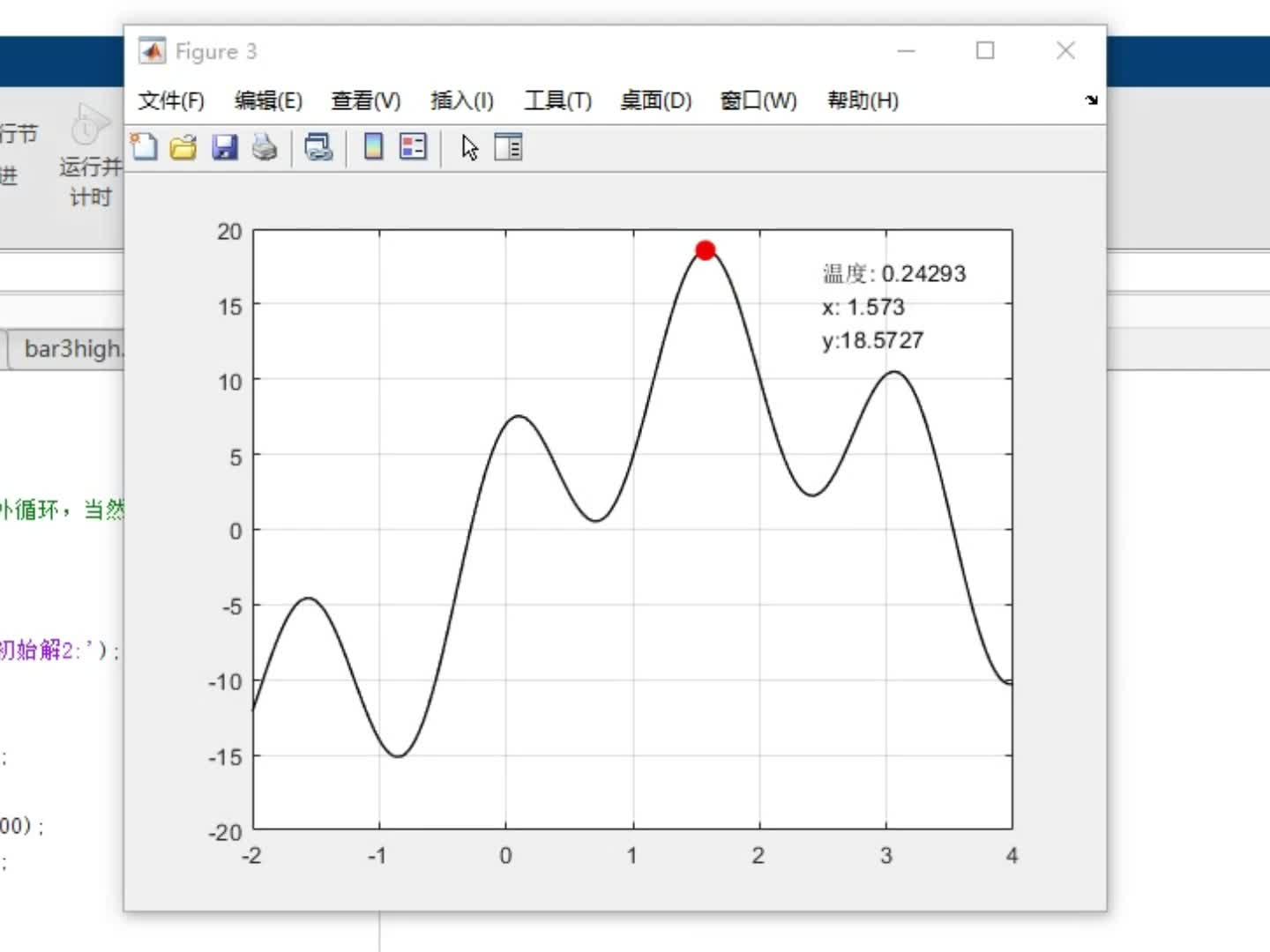Open the 插入(I) menu
The height and width of the screenshot is (952, 1270).
(461, 100)
